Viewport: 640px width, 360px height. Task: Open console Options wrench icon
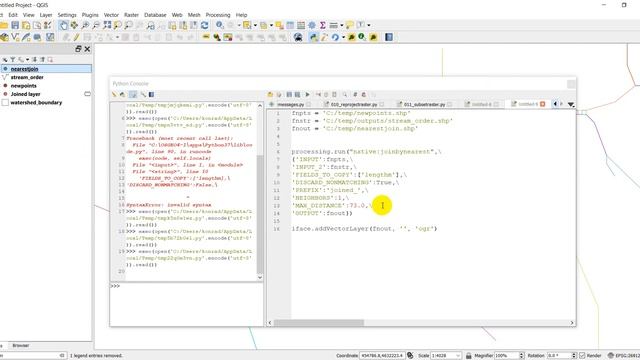(x=143, y=95)
